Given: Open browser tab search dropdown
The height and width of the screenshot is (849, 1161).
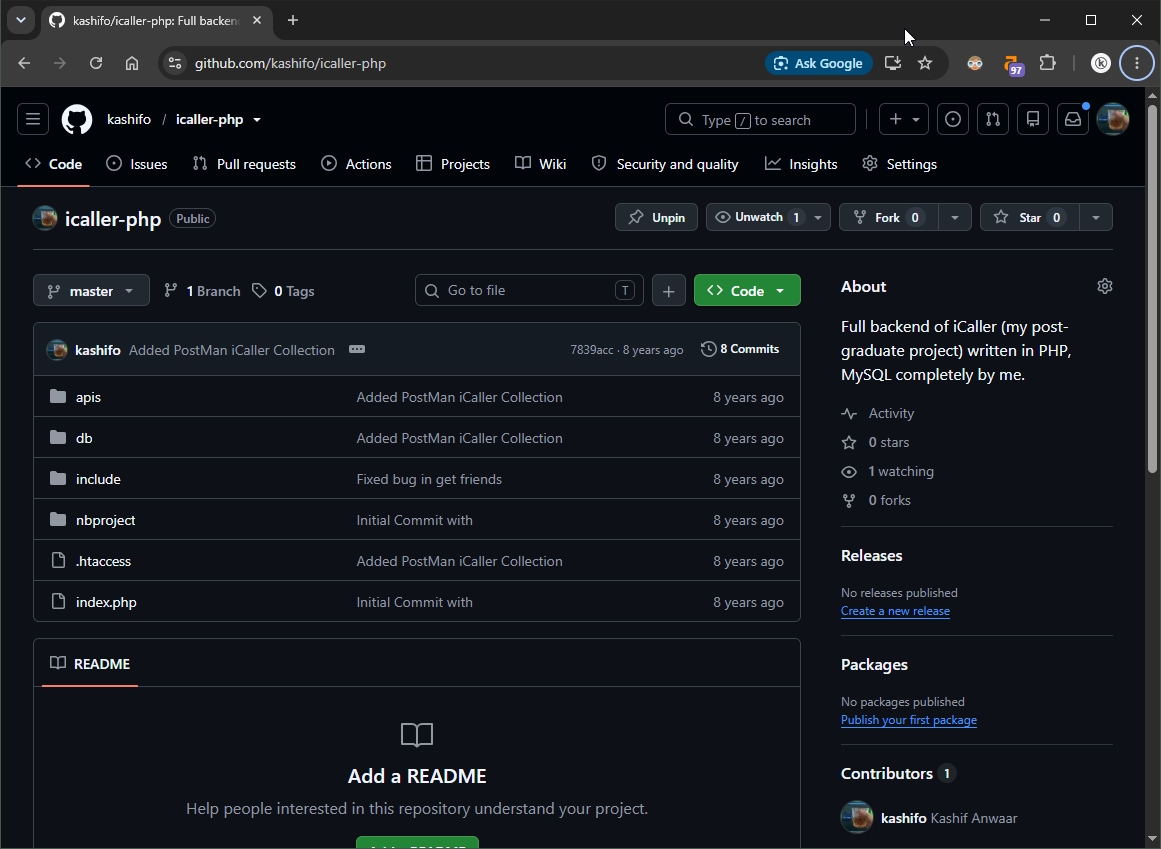Looking at the screenshot, I should click(x=21, y=20).
